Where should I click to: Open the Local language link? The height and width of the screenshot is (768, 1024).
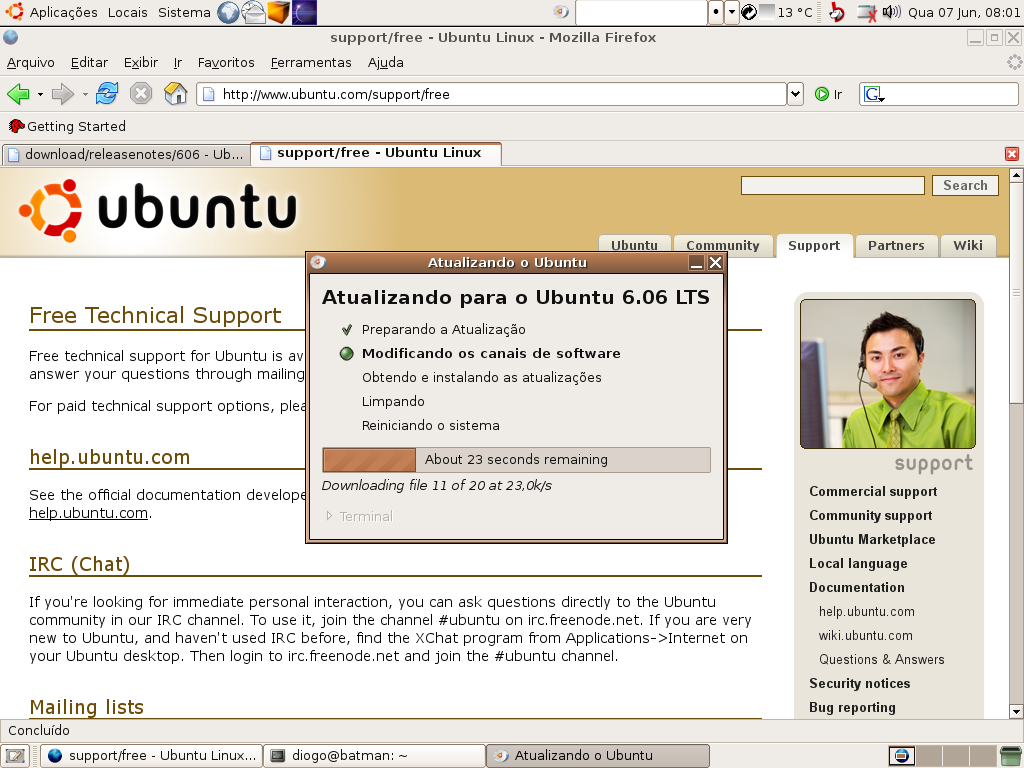click(x=858, y=564)
